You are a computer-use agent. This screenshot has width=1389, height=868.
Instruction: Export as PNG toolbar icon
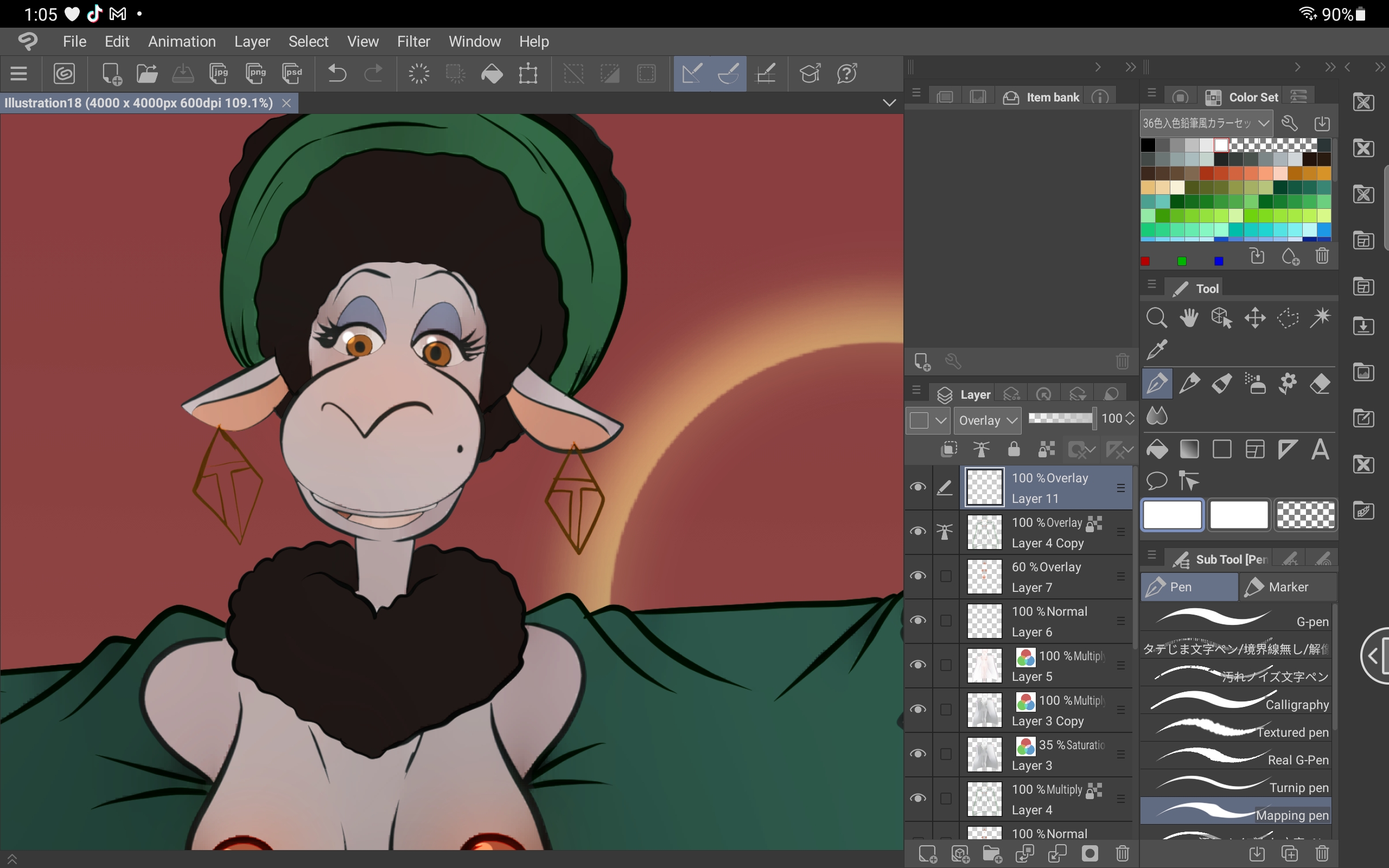(256, 73)
